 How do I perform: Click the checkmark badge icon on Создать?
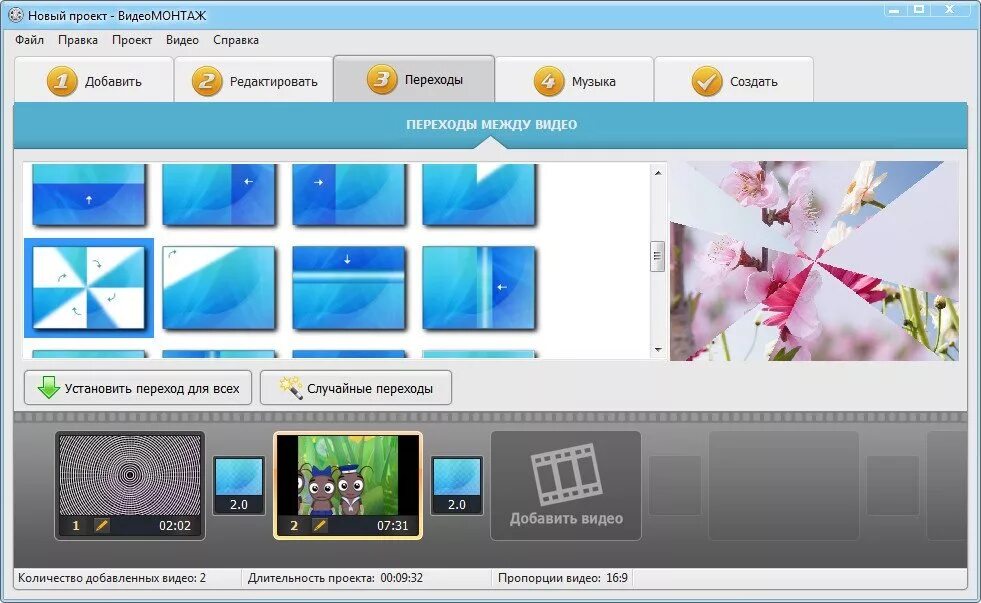click(x=707, y=81)
